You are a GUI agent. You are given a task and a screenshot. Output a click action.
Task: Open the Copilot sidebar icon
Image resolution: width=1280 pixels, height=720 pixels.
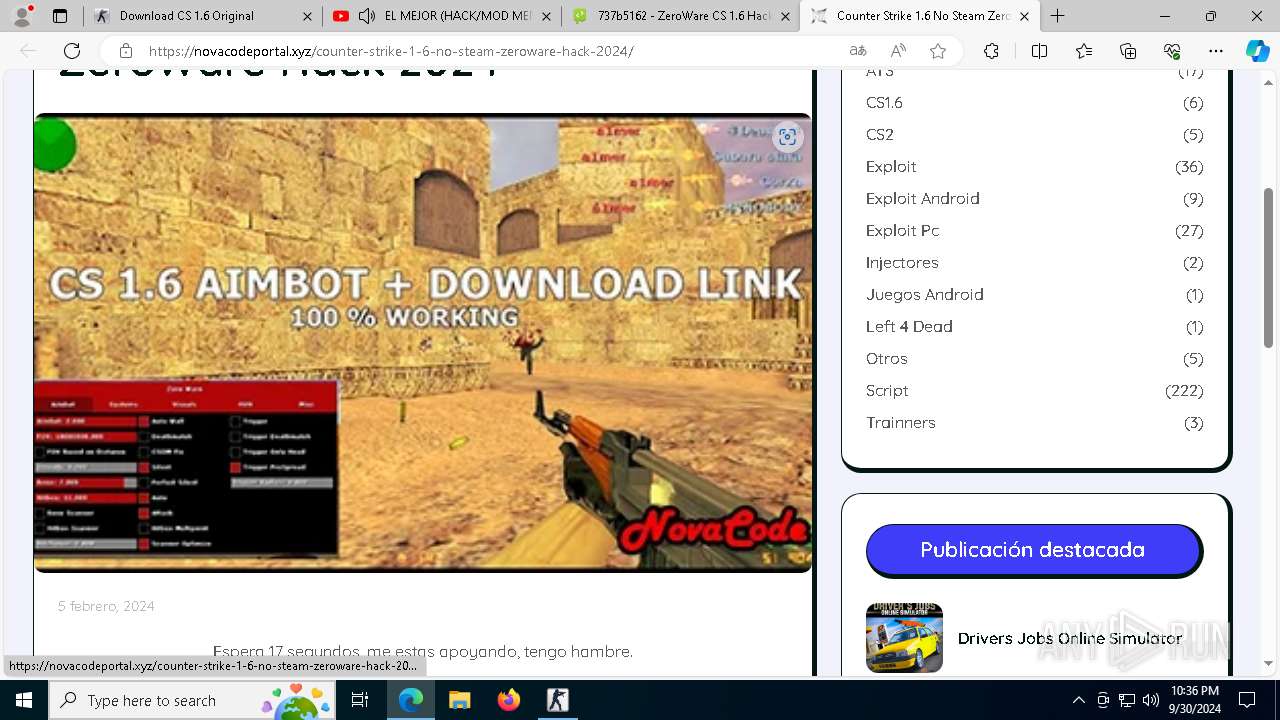1257,51
